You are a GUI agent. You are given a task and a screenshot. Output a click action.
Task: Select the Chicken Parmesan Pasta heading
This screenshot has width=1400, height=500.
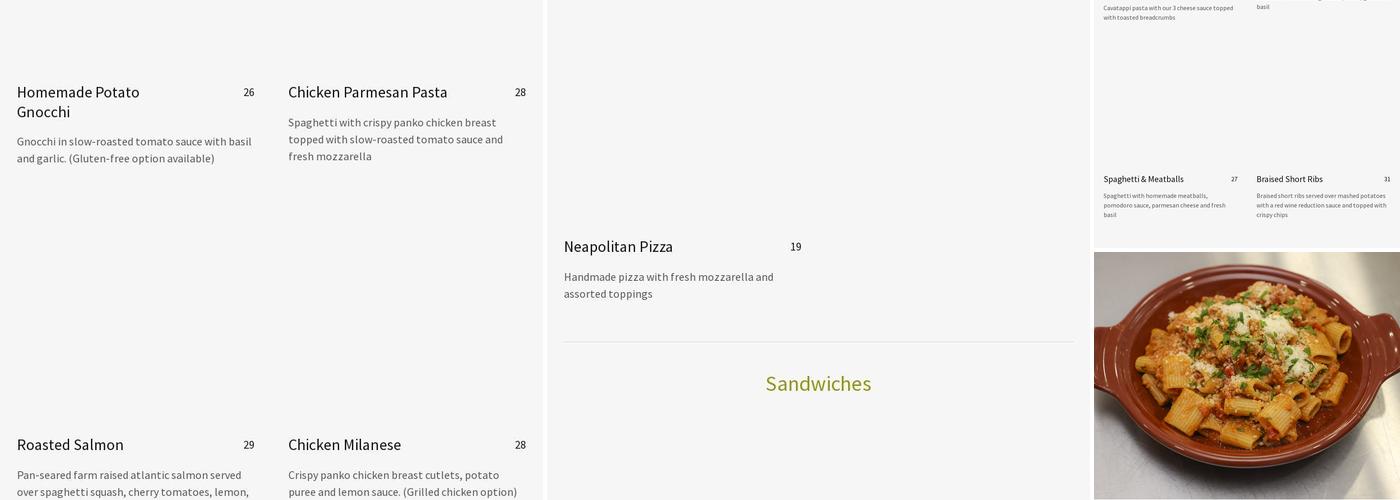coord(368,92)
